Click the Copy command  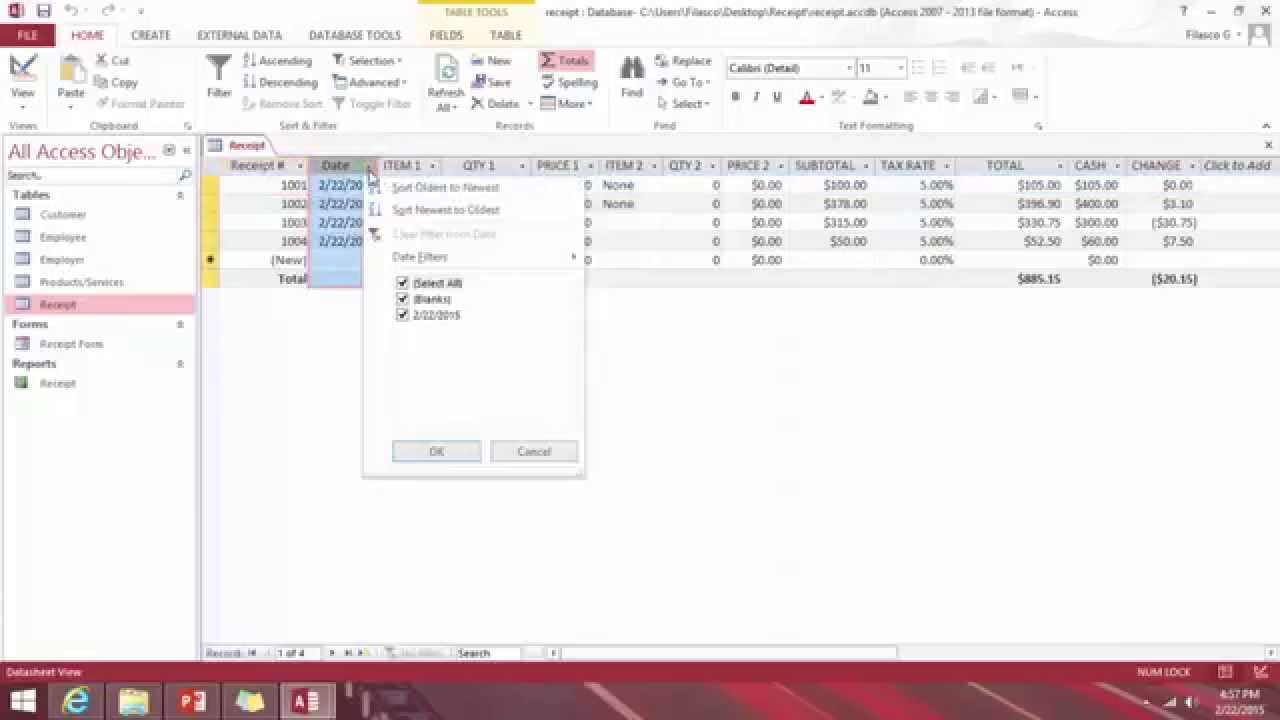(x=116, y=83)
